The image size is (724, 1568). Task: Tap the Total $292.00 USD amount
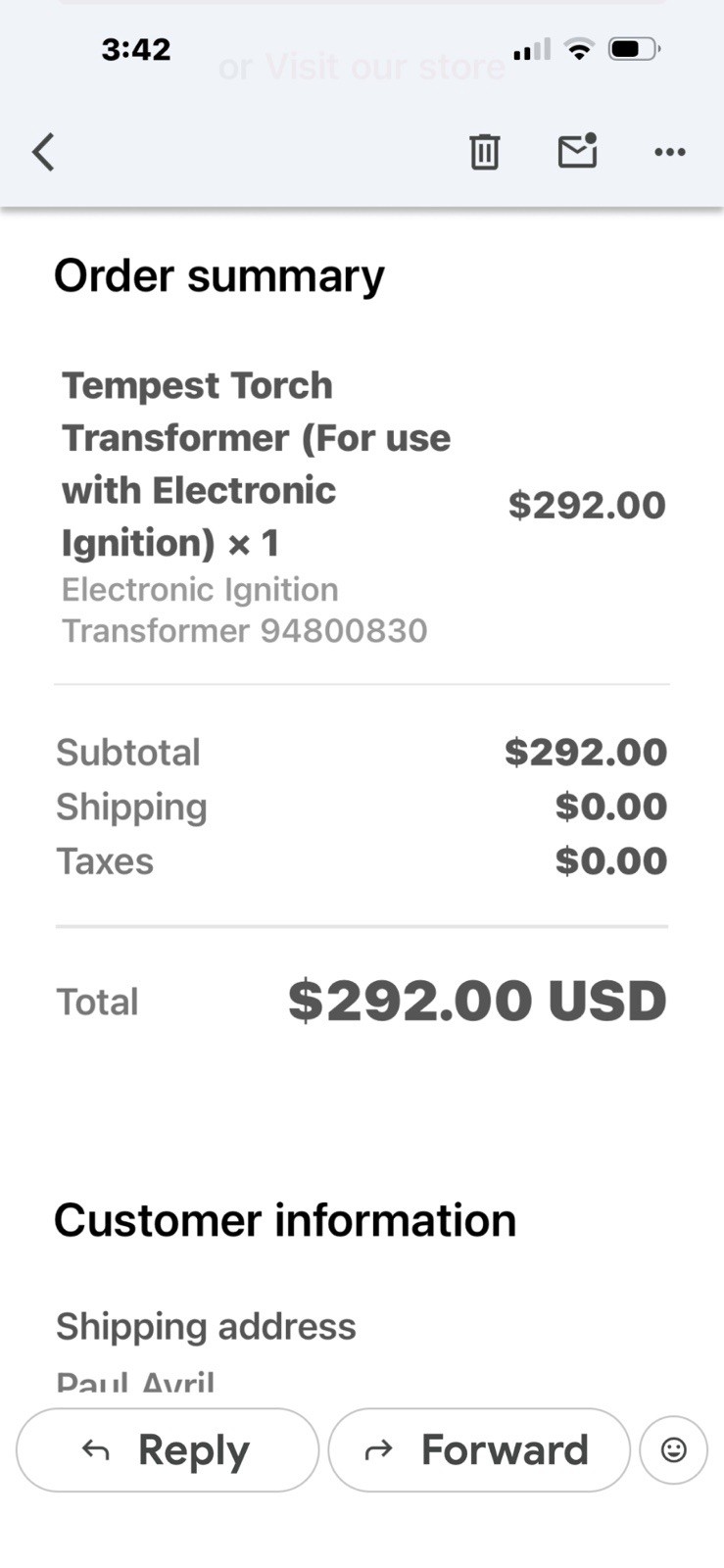click(477, 1001)
